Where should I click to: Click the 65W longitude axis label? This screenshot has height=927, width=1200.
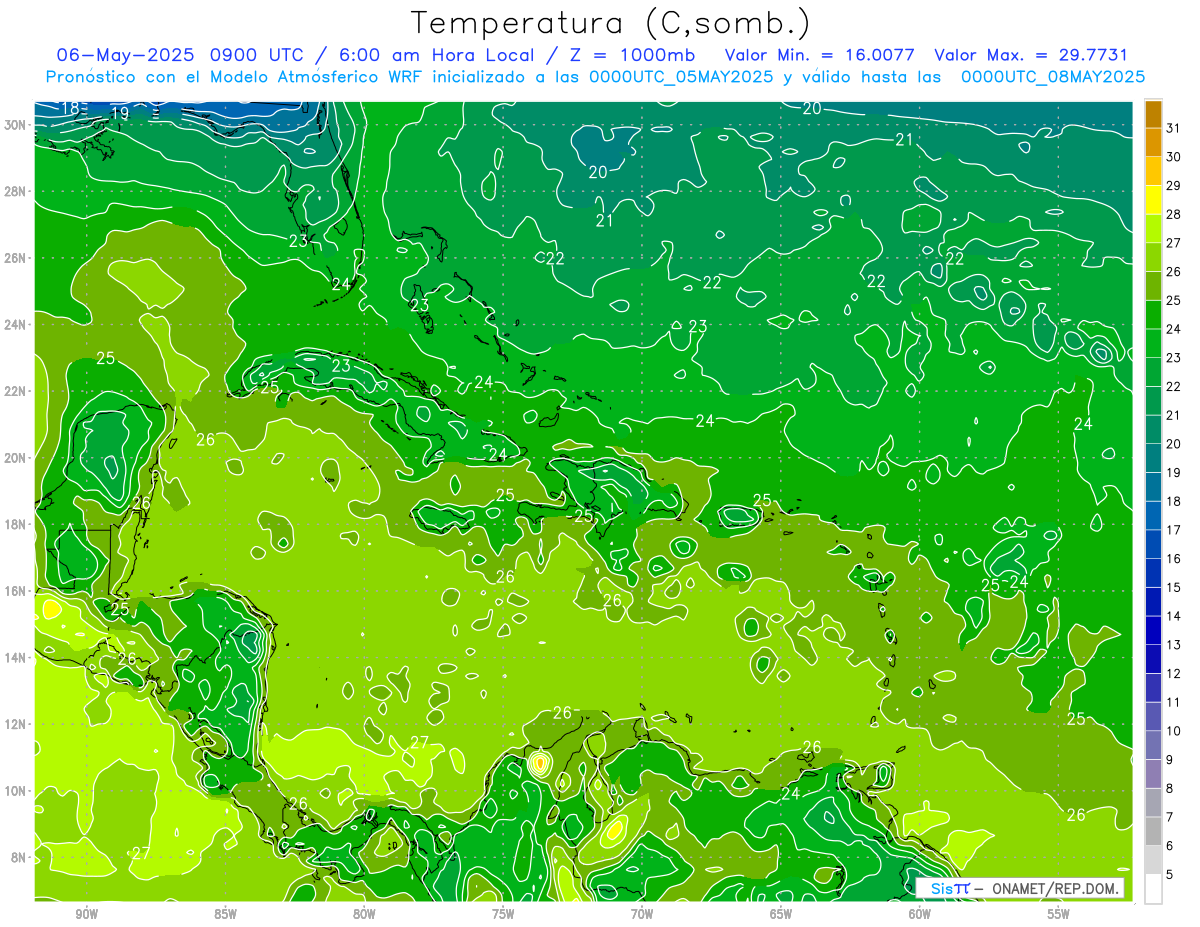pos(781,914)
